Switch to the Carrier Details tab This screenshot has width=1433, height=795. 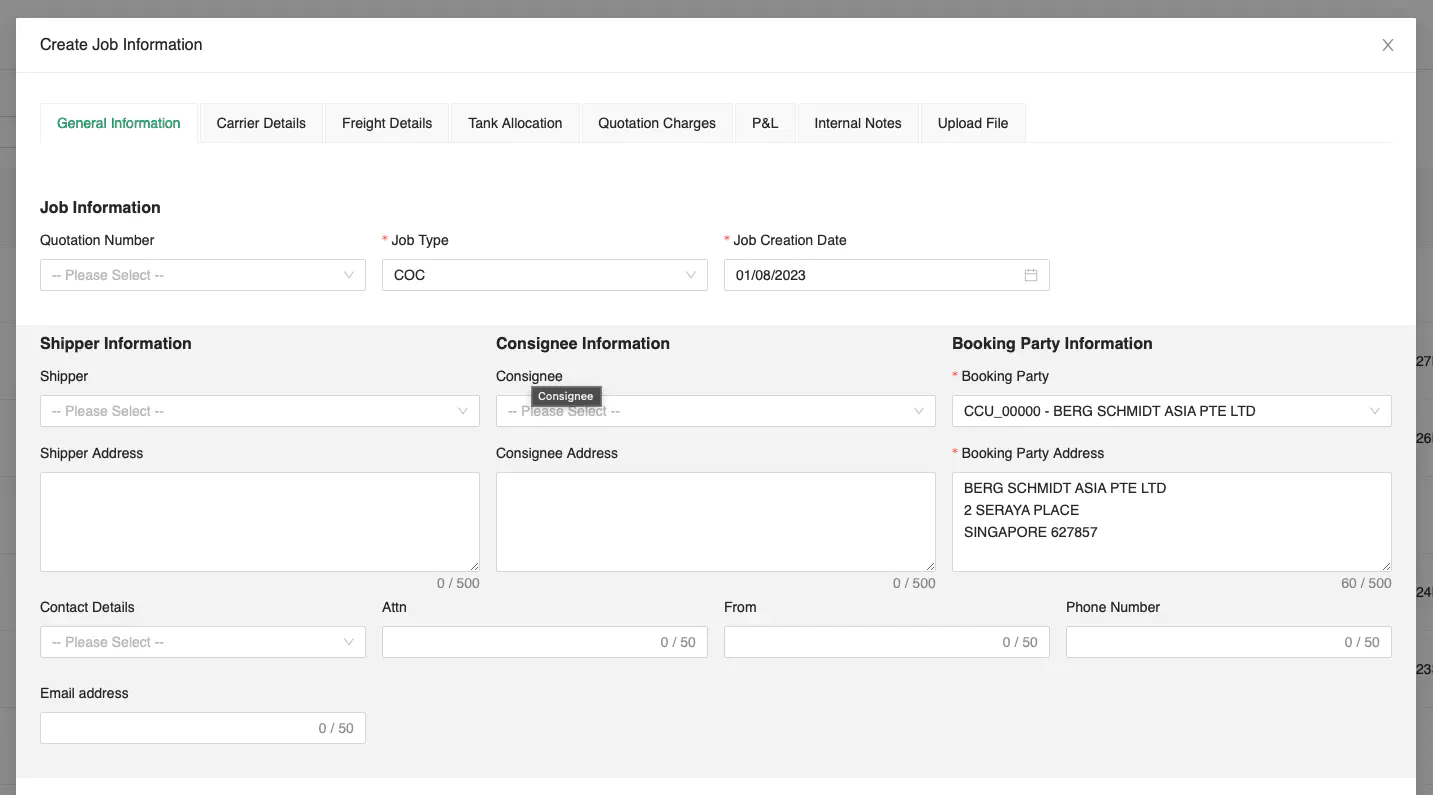(261, 122)
